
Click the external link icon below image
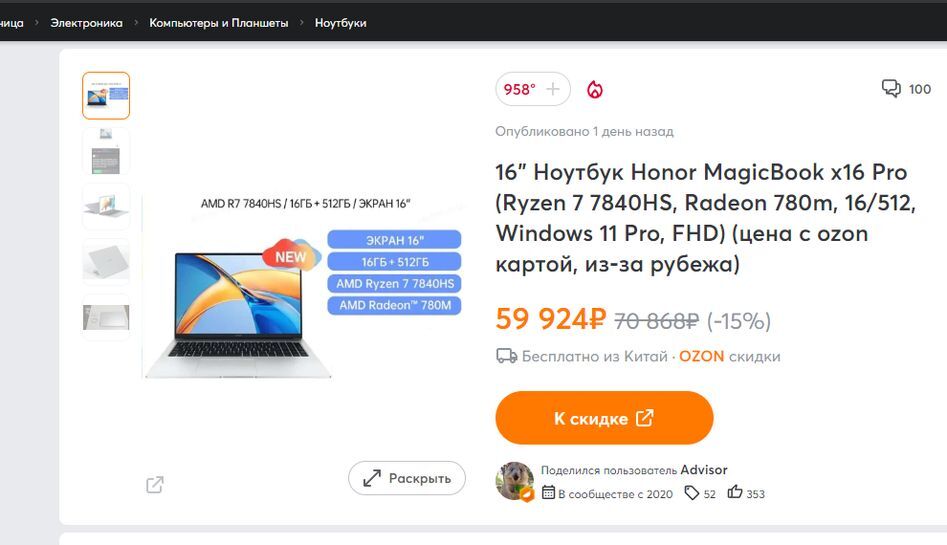[x=155, y=485]
